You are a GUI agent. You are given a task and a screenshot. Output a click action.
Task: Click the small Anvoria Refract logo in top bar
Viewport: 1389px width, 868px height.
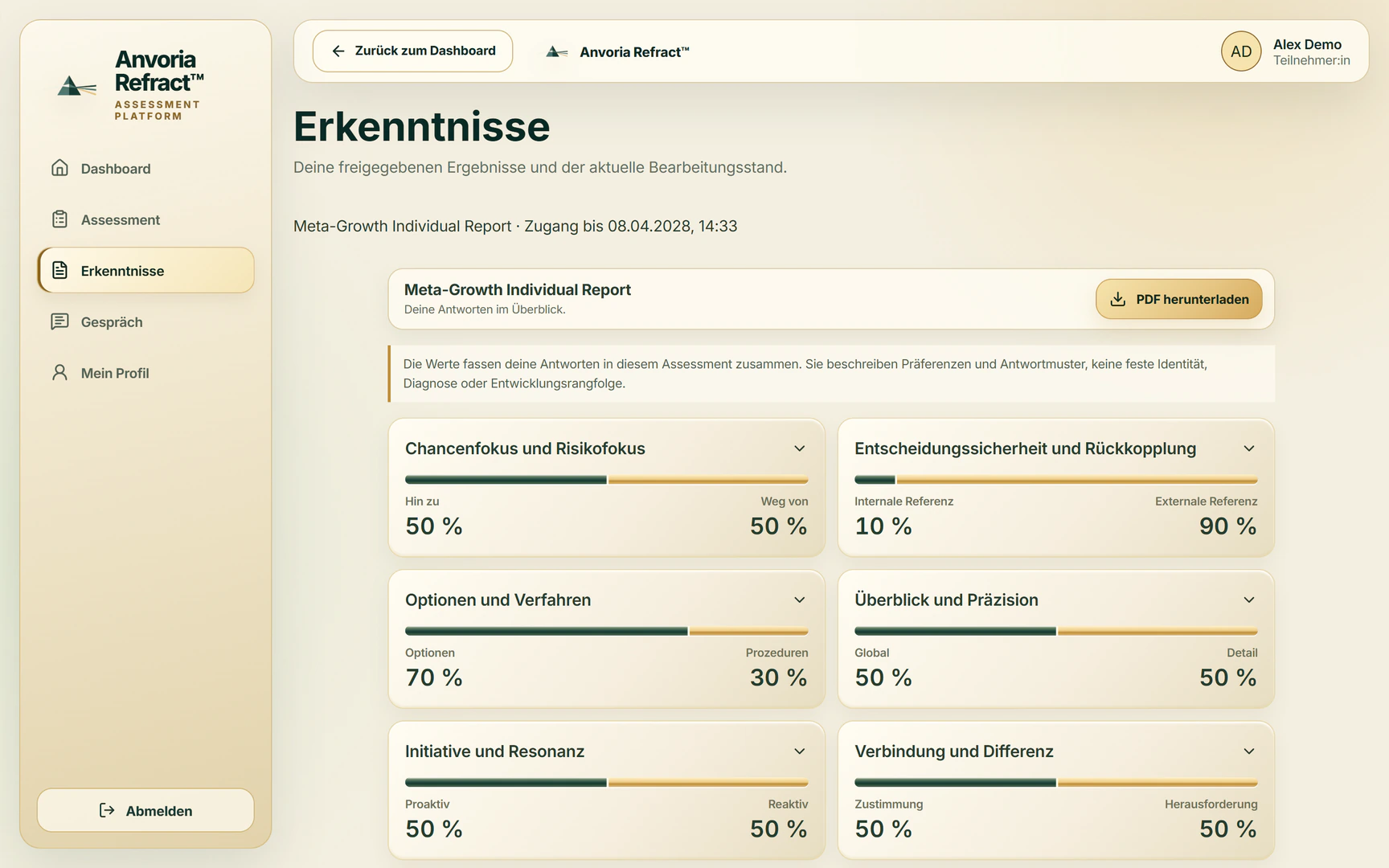pos(556,51)
